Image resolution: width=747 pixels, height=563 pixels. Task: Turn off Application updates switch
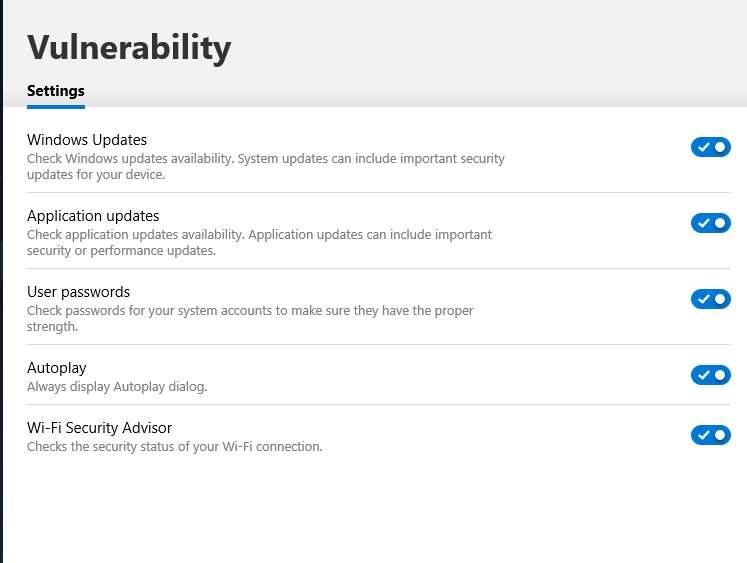[x=710, y=223]
